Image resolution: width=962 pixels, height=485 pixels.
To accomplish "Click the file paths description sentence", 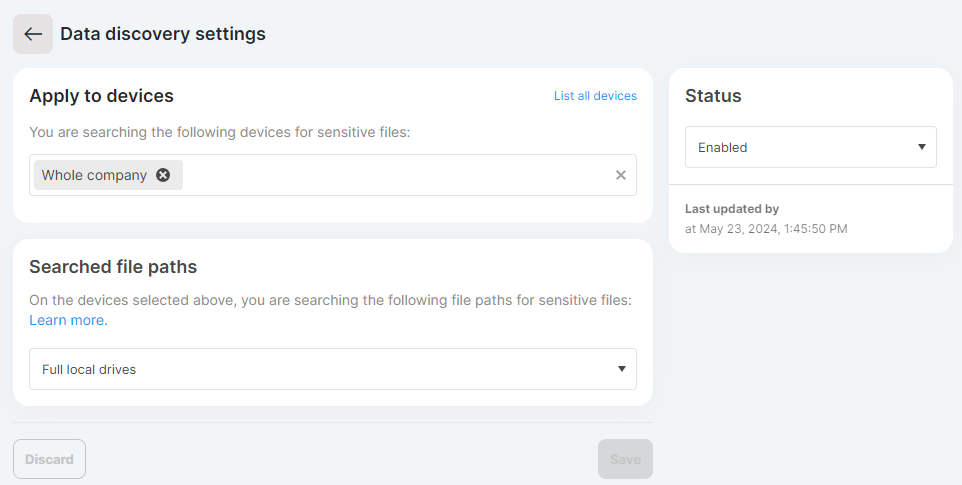I will (x=331, y=300).
